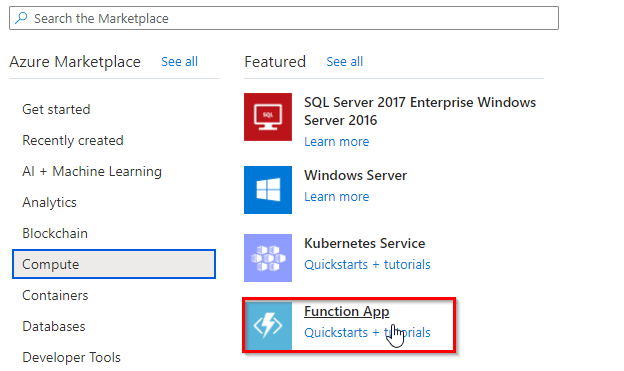
Task: Click the Windows Server logo icon
Action: (x=268, y=190)
